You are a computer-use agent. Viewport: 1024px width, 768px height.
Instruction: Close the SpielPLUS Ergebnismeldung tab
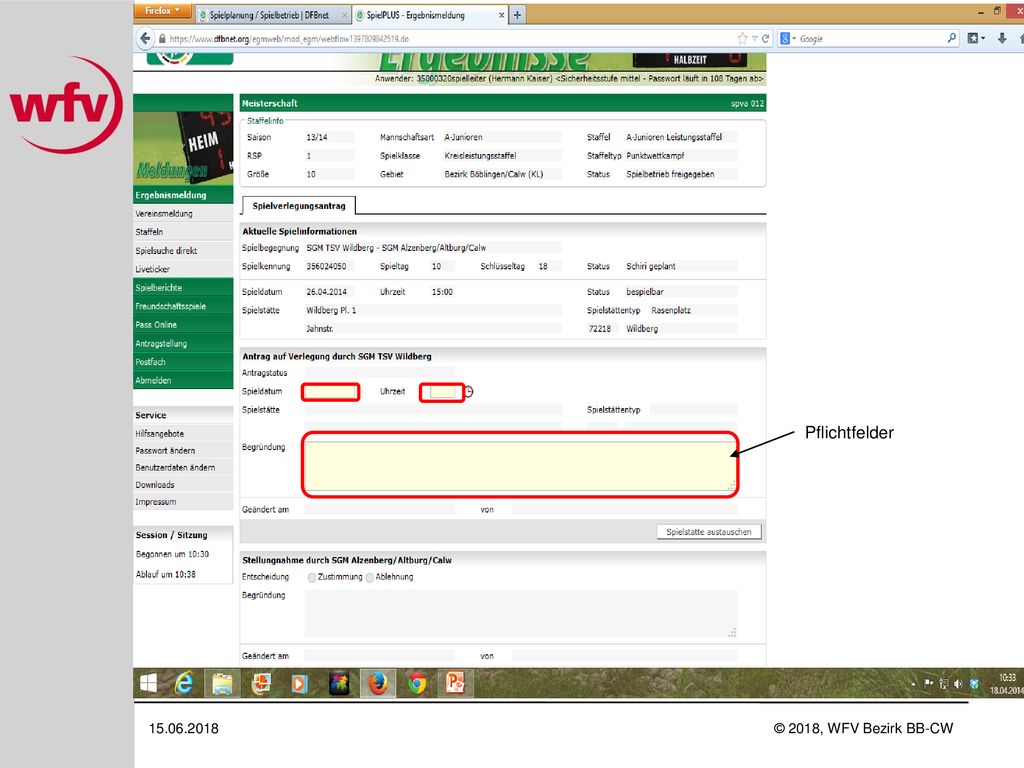(502, 15)
